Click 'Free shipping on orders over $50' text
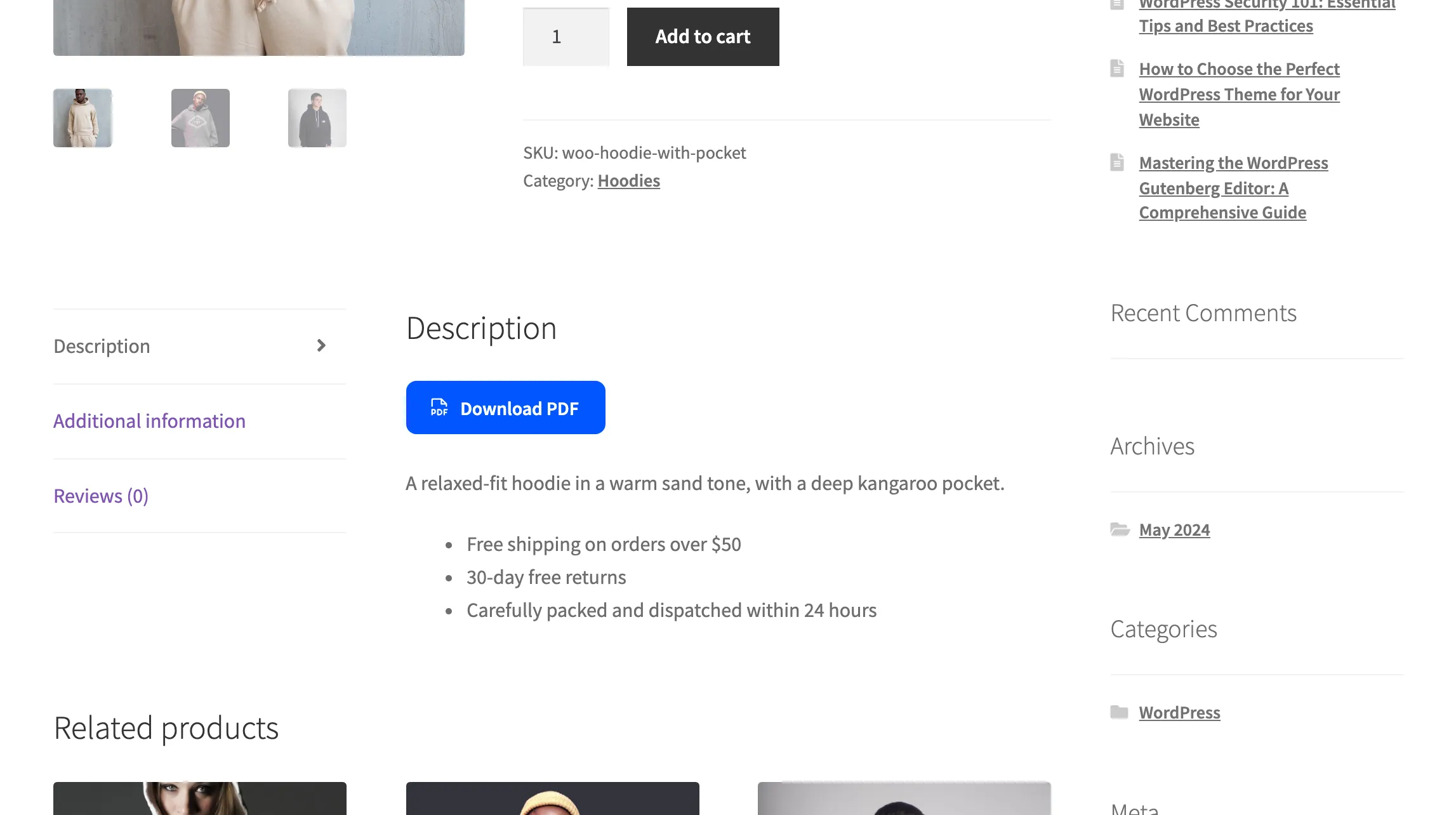This screenshot has width=1456, height=815. (604, 545)
